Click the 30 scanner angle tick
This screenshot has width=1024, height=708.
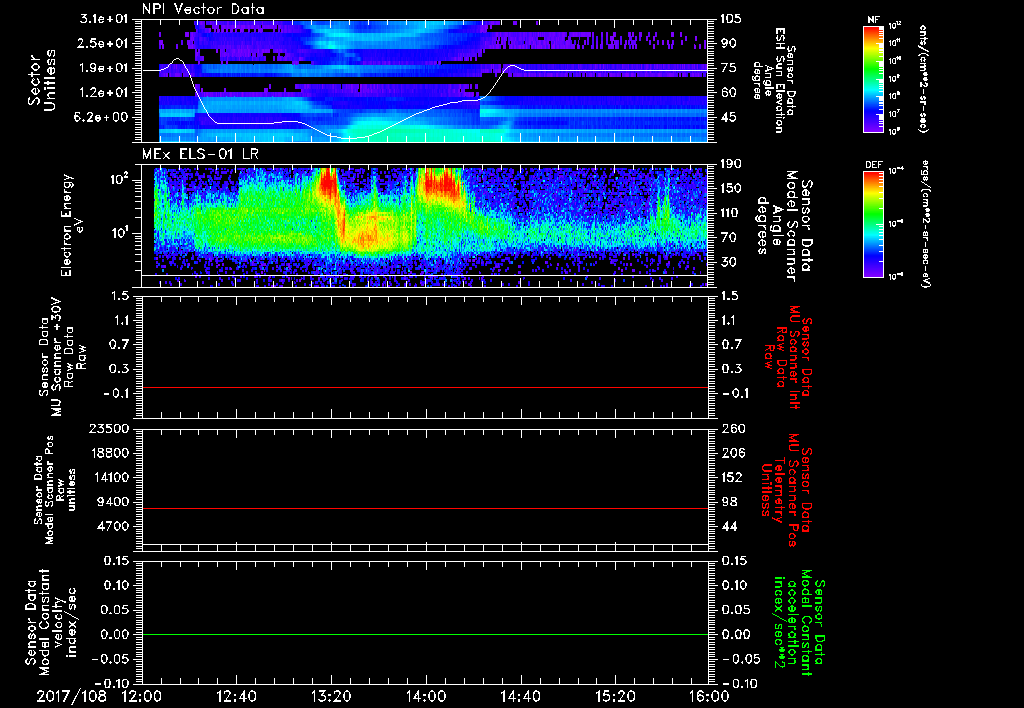[728, 262]
